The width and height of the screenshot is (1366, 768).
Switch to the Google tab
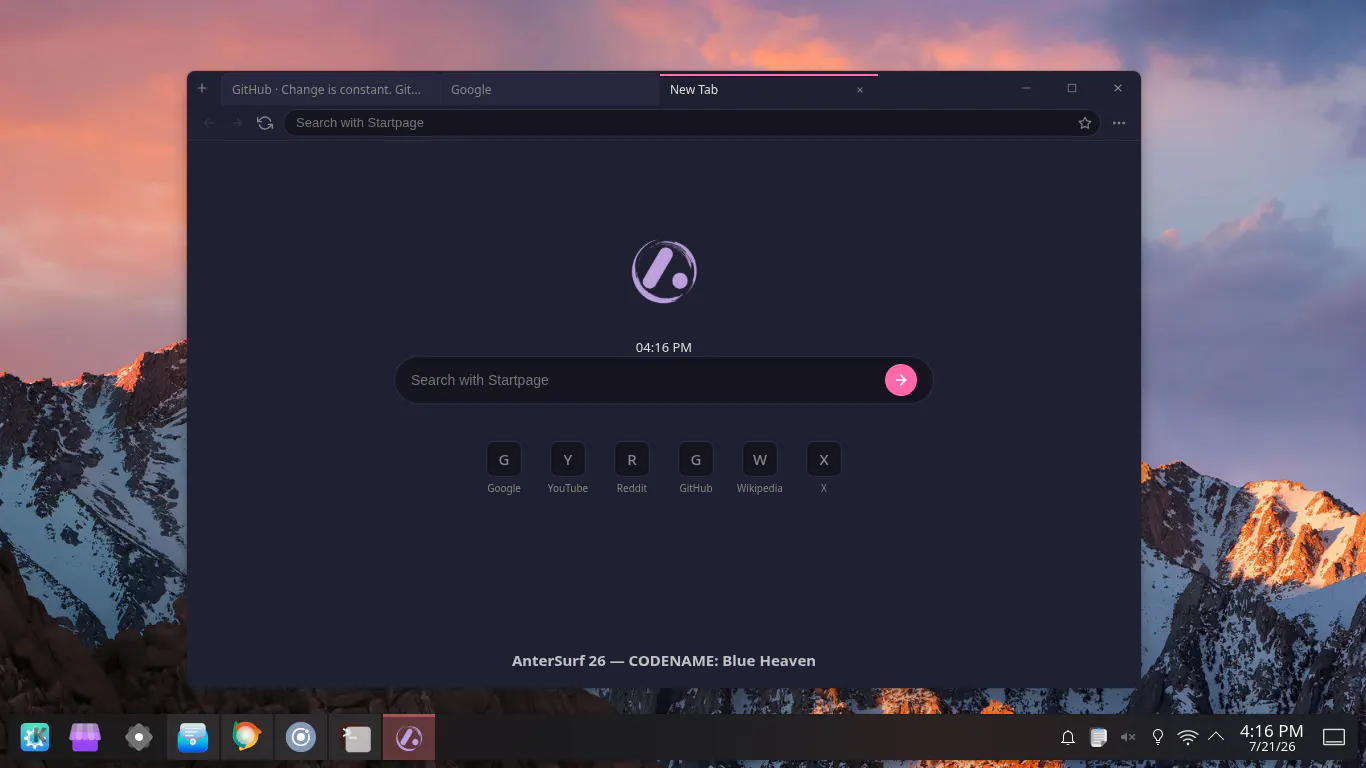coord(549,89)
